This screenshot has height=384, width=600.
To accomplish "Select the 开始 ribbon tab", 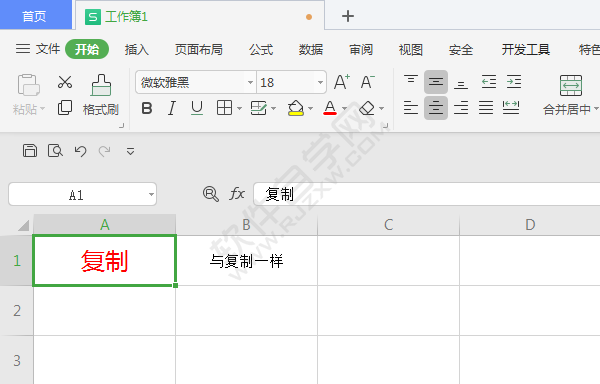I will (87, 49).
